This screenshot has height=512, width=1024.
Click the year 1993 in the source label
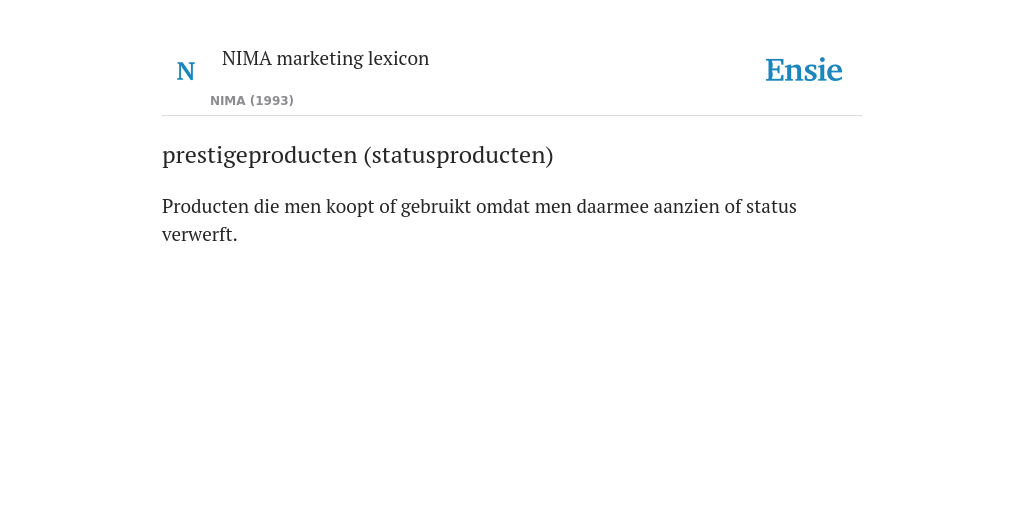click(272, 101)
